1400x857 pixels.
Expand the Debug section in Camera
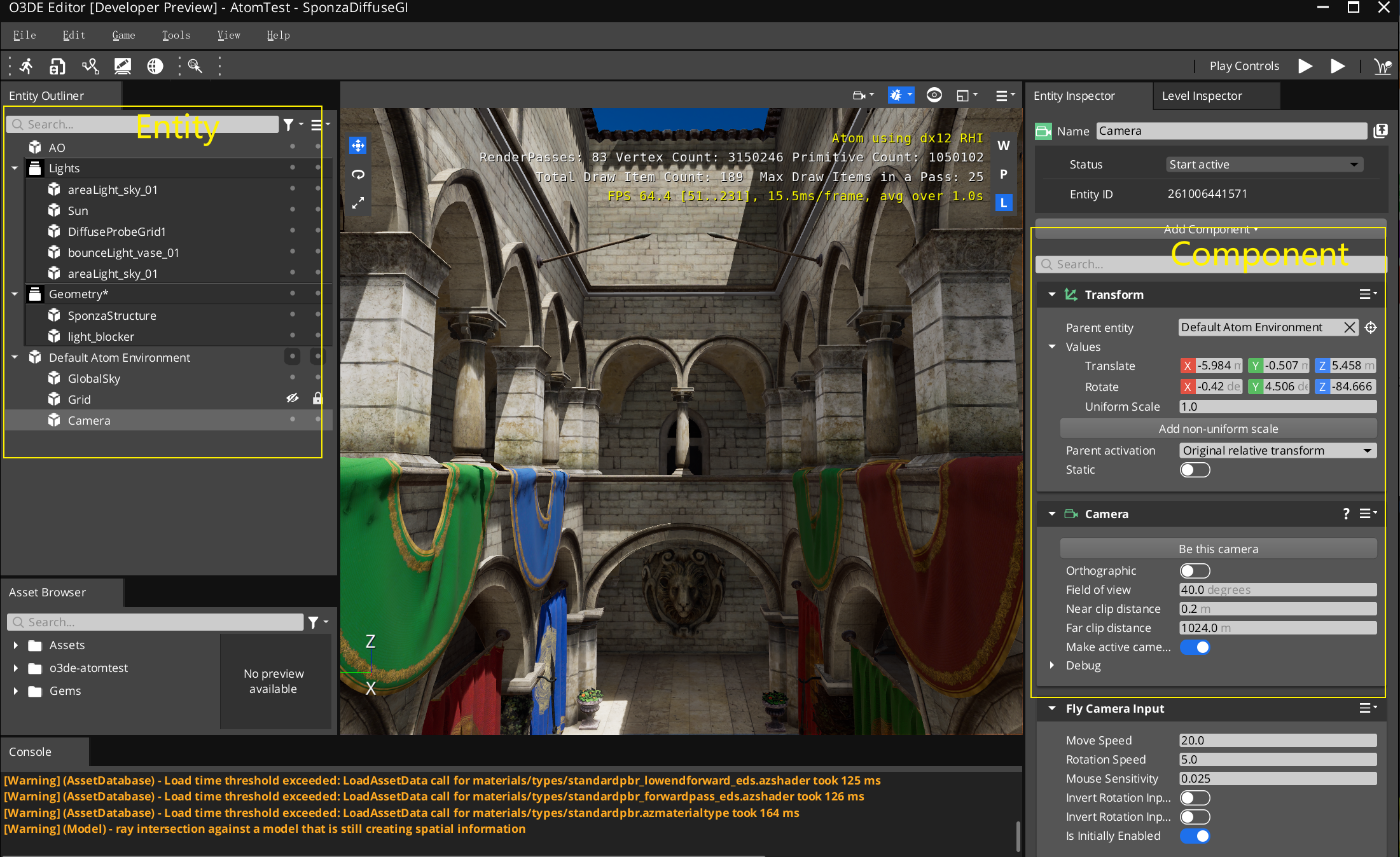coord(1052,666)
